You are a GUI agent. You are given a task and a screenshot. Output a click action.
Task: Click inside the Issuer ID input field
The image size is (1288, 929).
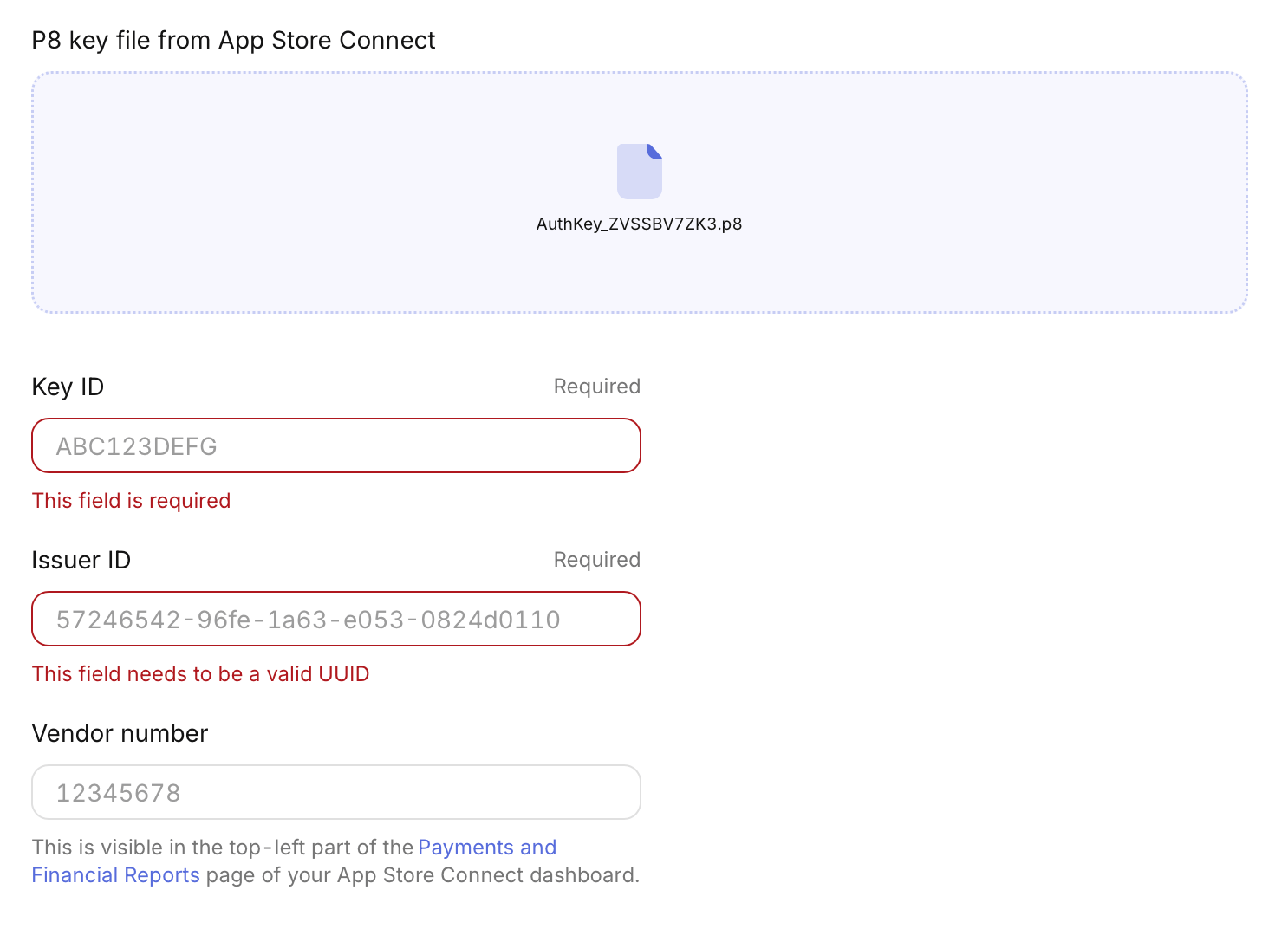point(336,619)
